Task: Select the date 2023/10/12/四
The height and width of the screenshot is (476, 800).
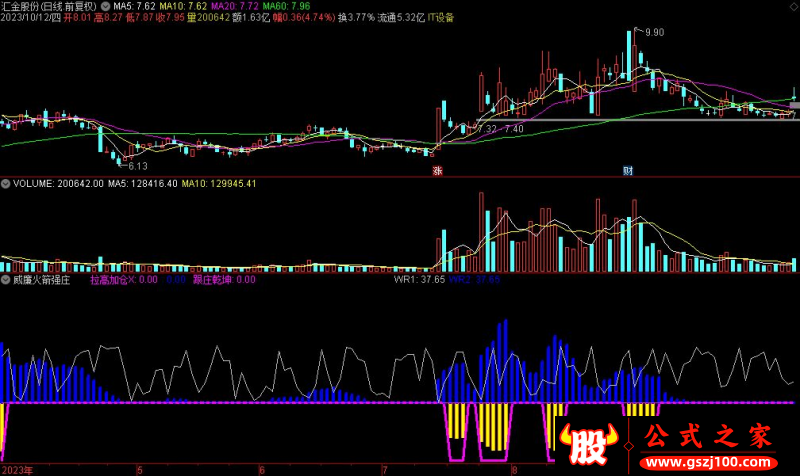Action: point(31,17)
